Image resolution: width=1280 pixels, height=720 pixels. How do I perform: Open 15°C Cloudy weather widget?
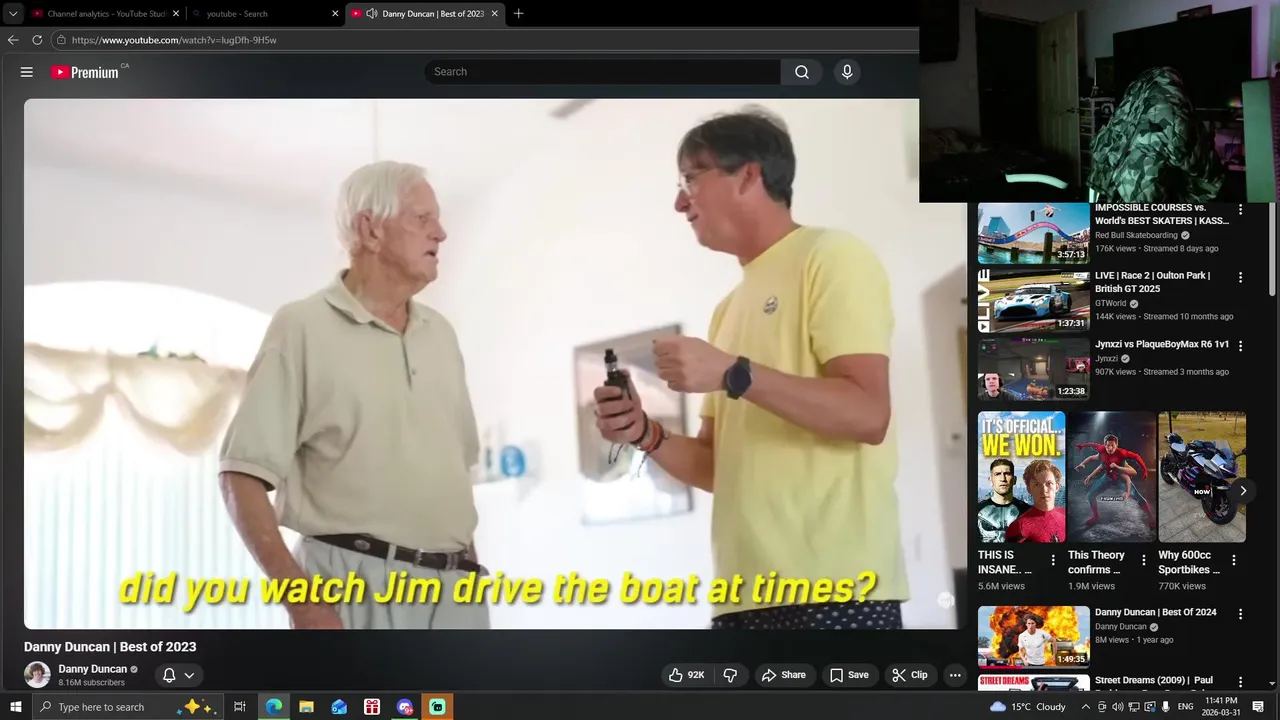tap(1028, 707)
